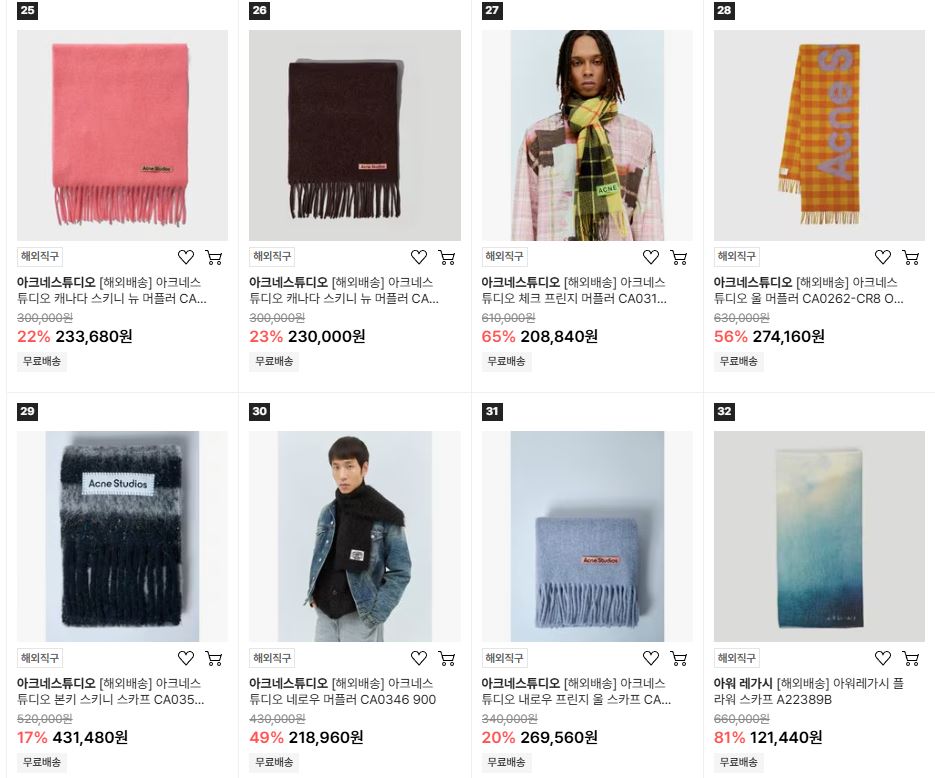The image size is (935, 778).
Task: Open Our Legacy A22389B scarf title link
Action: pos(809,692)
